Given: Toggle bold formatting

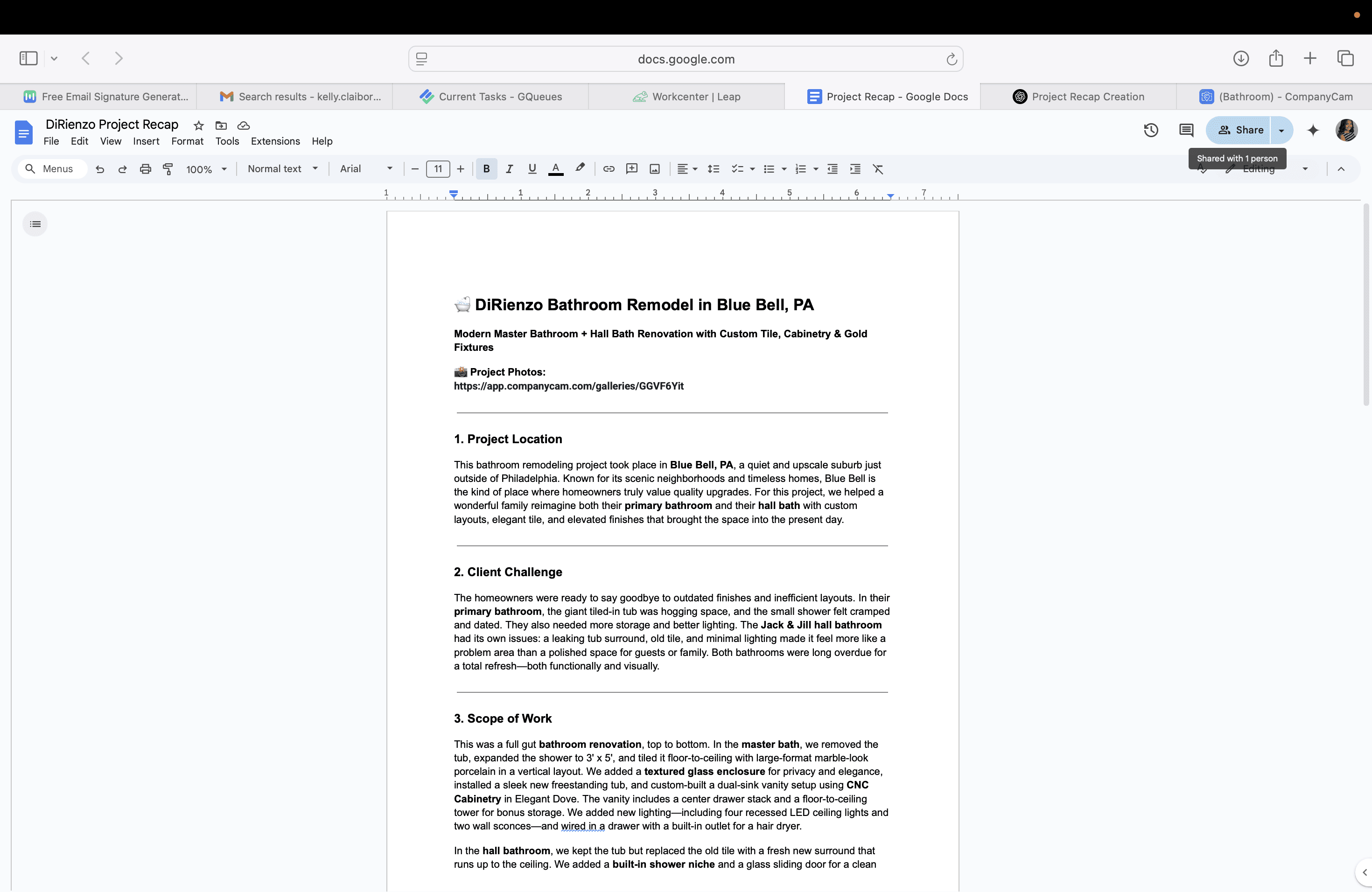Looking at the screenshot, I should click(487, 169).
